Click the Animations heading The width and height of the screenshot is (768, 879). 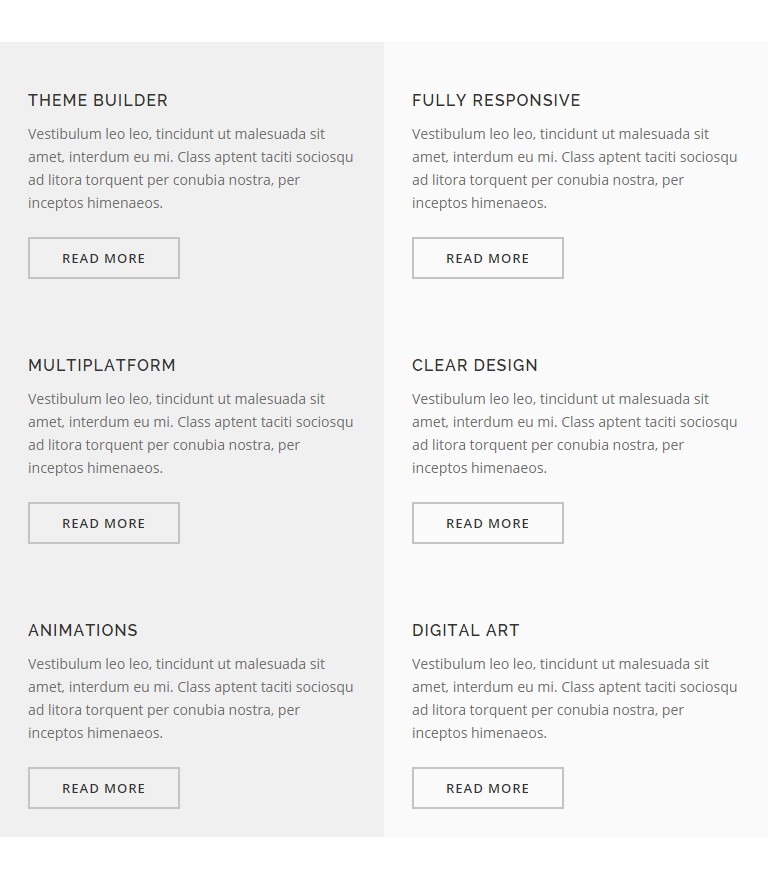(x=83, y=631)
